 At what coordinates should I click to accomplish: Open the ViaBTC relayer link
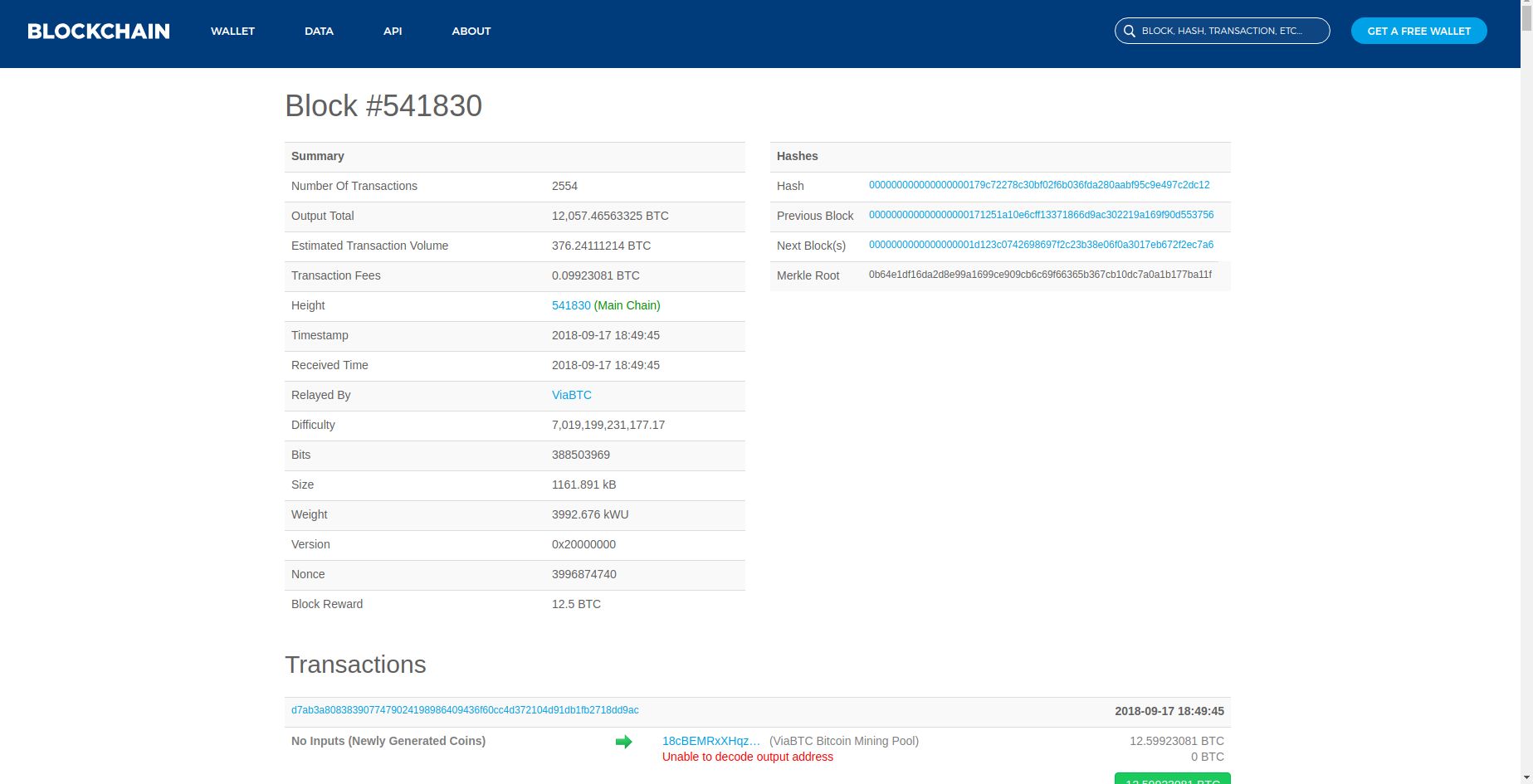571,395
